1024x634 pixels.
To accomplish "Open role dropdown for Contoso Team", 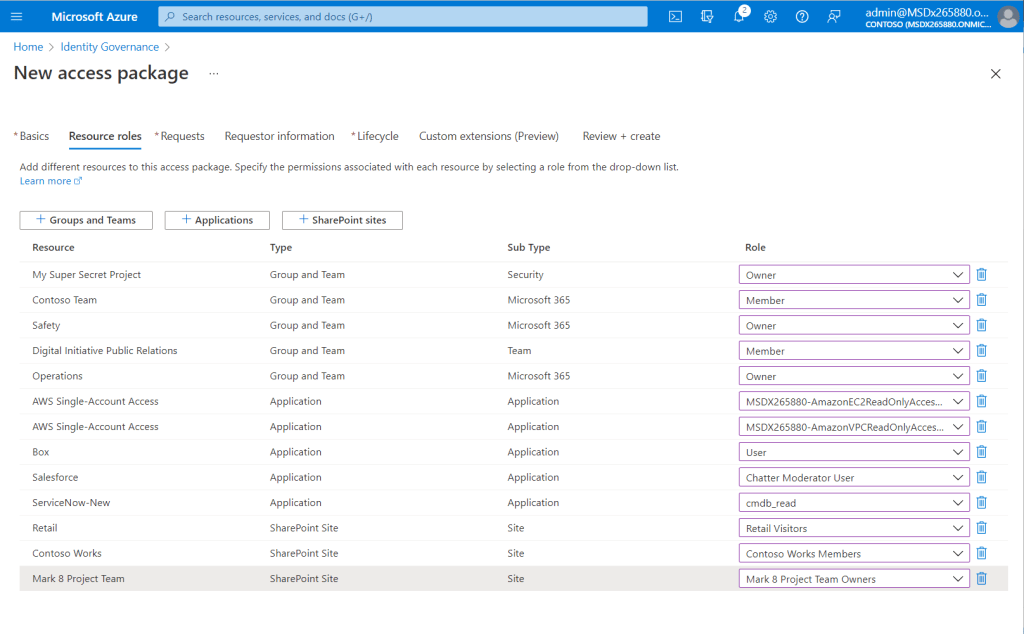I will tap(854, 300).
